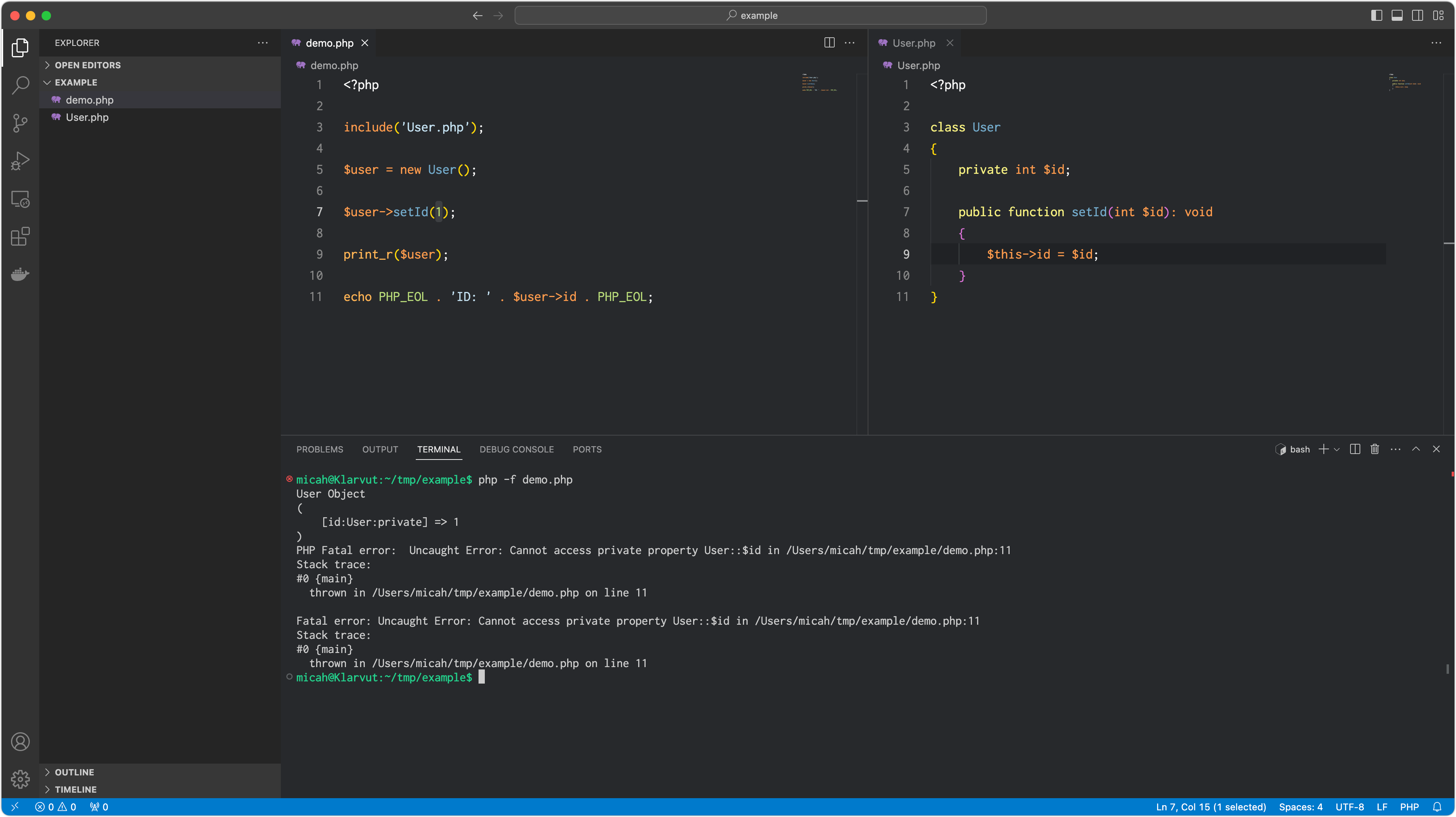Toggle the secondary side bar

[1418, 15]
